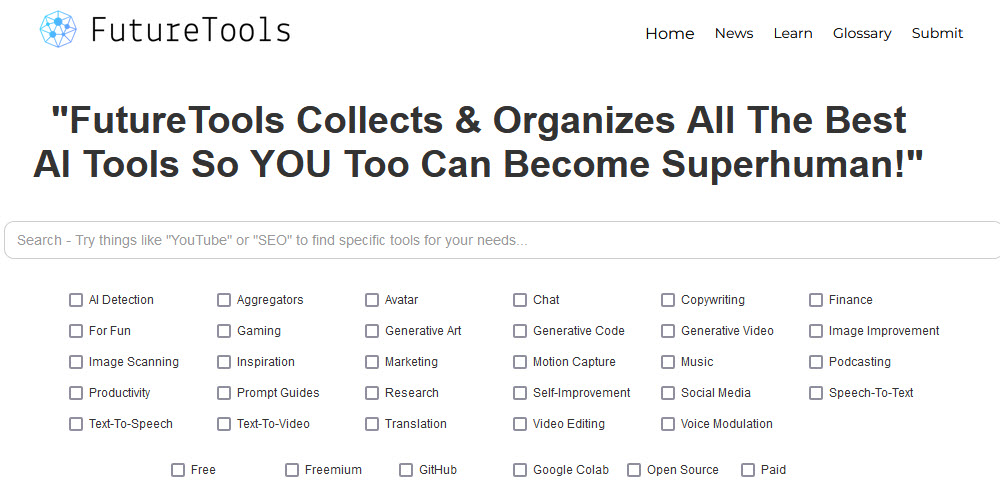Toggle the Open Source pricing filter
The image size is (1000, 494).
[x=634, y=470]
